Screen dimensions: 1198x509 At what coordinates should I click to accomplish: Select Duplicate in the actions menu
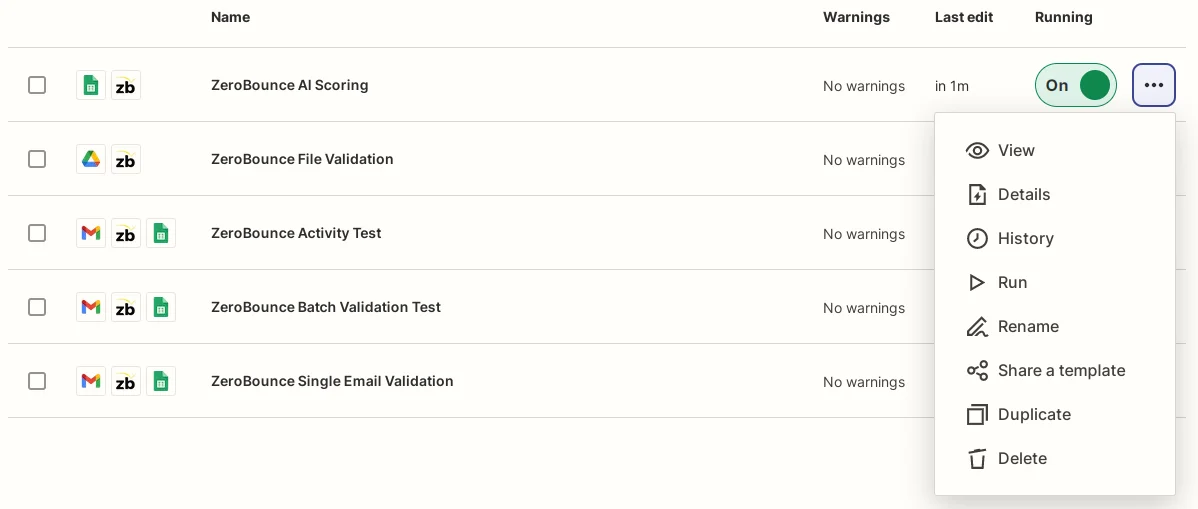point(1033,415)
